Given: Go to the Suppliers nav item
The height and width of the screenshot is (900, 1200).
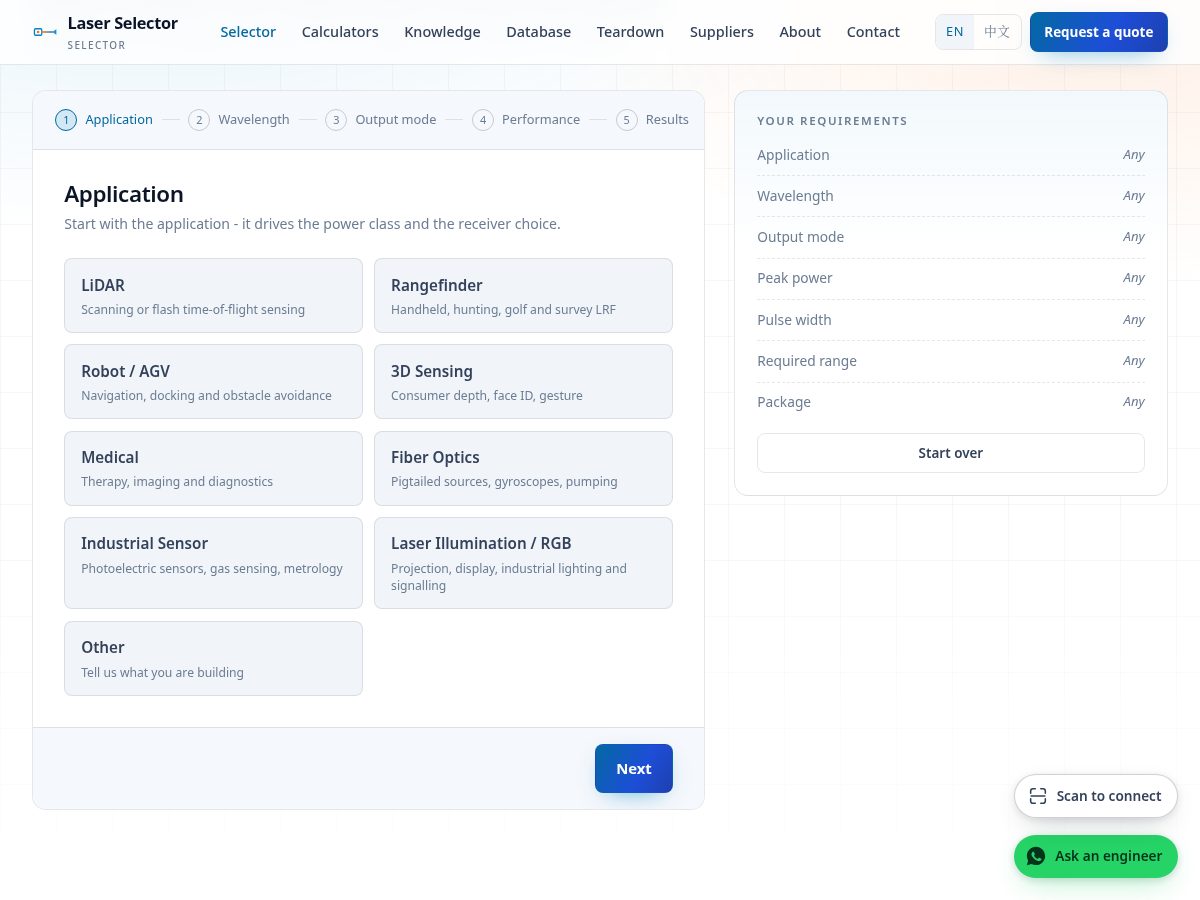Looking at the screenshot, I should coord(722,32).
